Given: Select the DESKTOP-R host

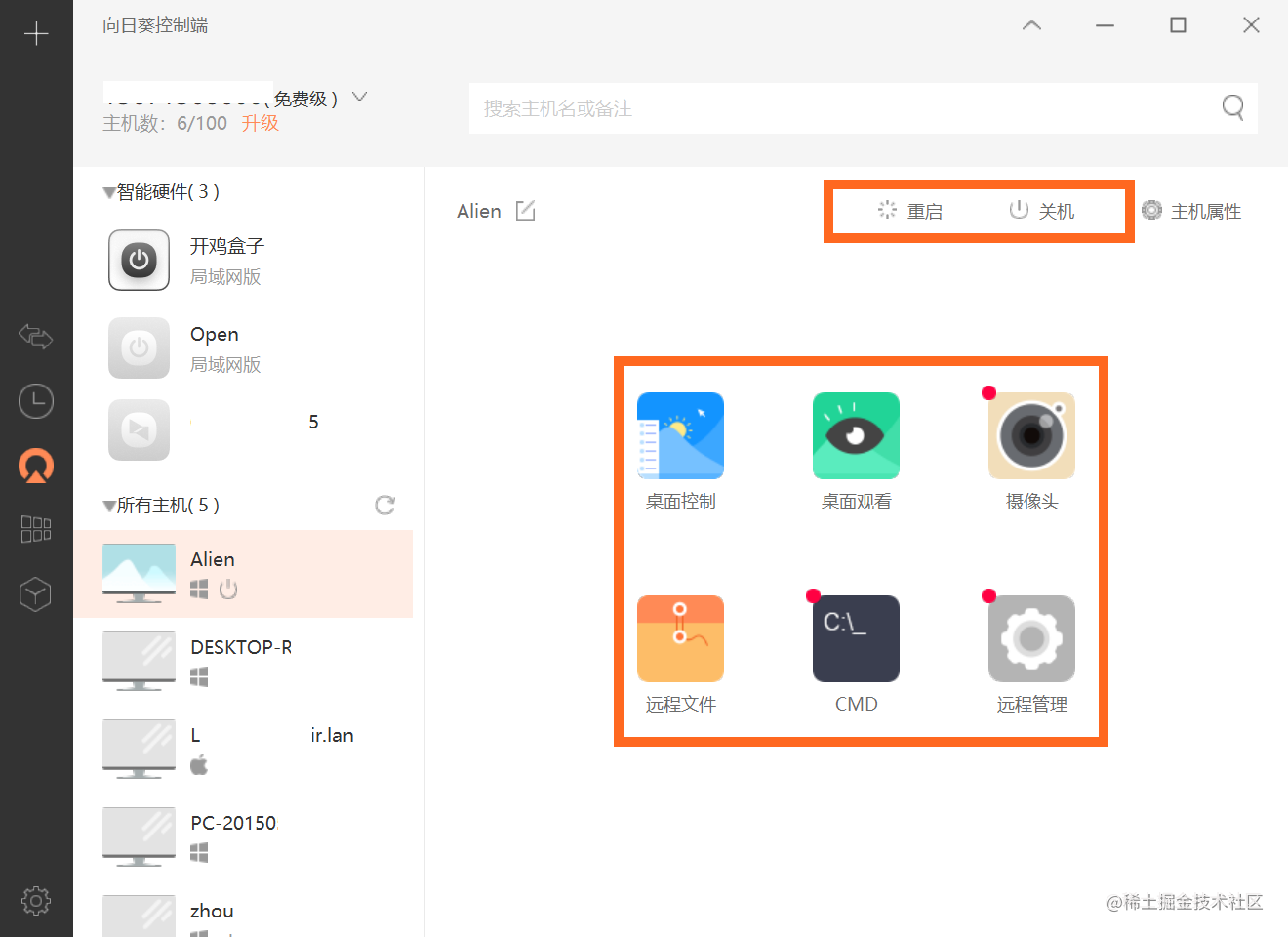Looking at the screenshot, I should (243, 662).
